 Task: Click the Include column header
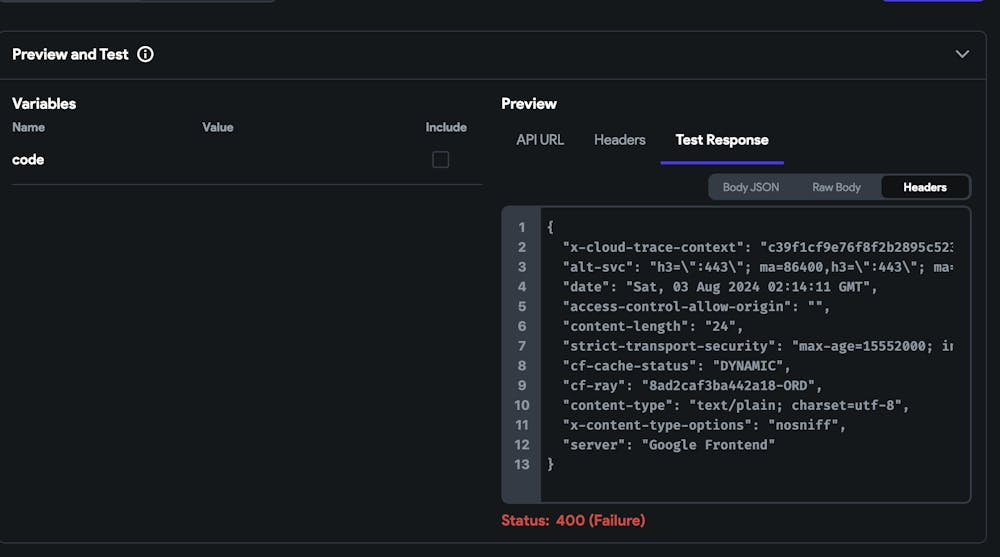[x=446, y=127]
